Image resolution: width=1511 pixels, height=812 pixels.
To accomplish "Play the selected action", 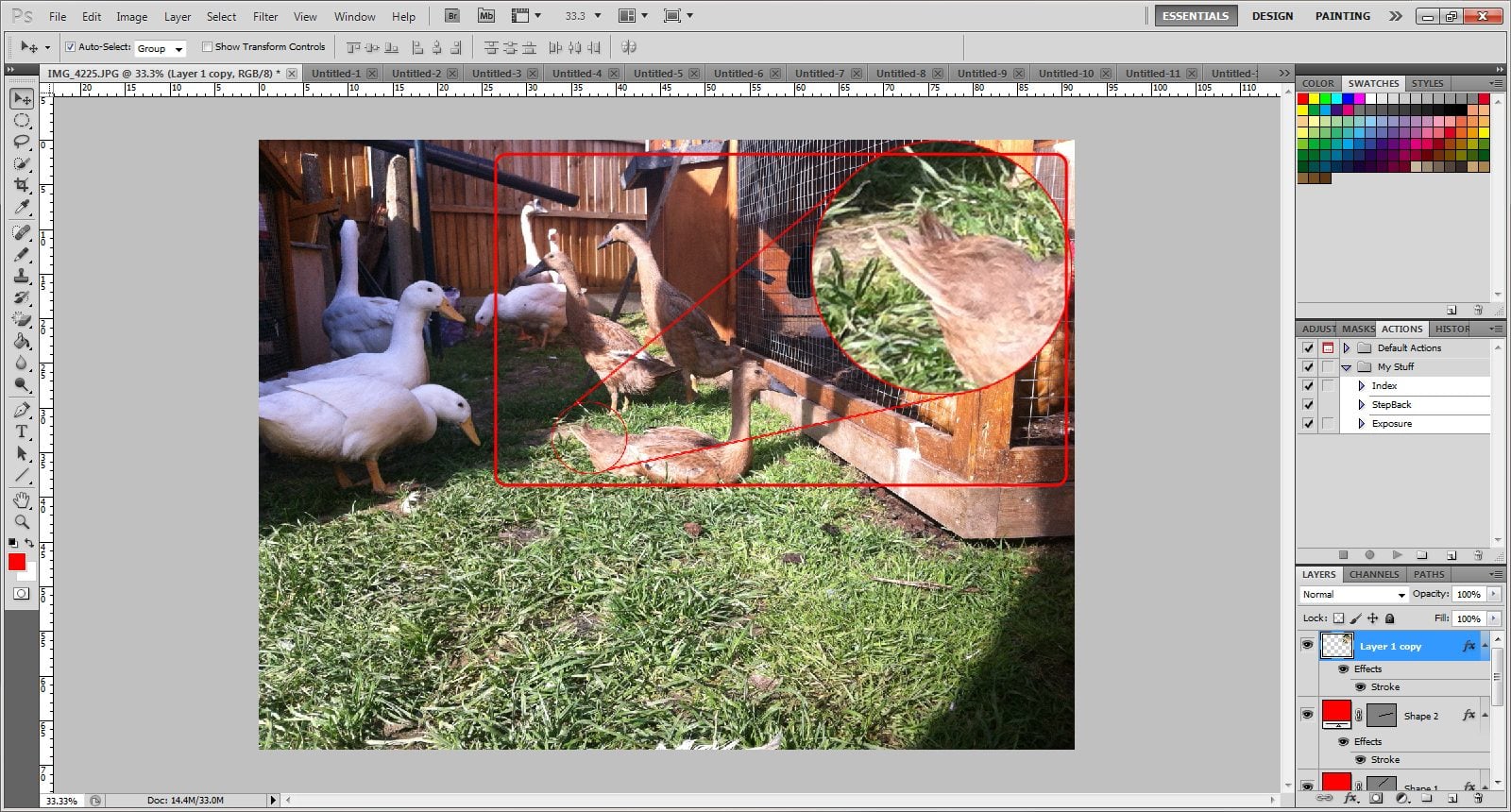I will (x=1397, y=555).
